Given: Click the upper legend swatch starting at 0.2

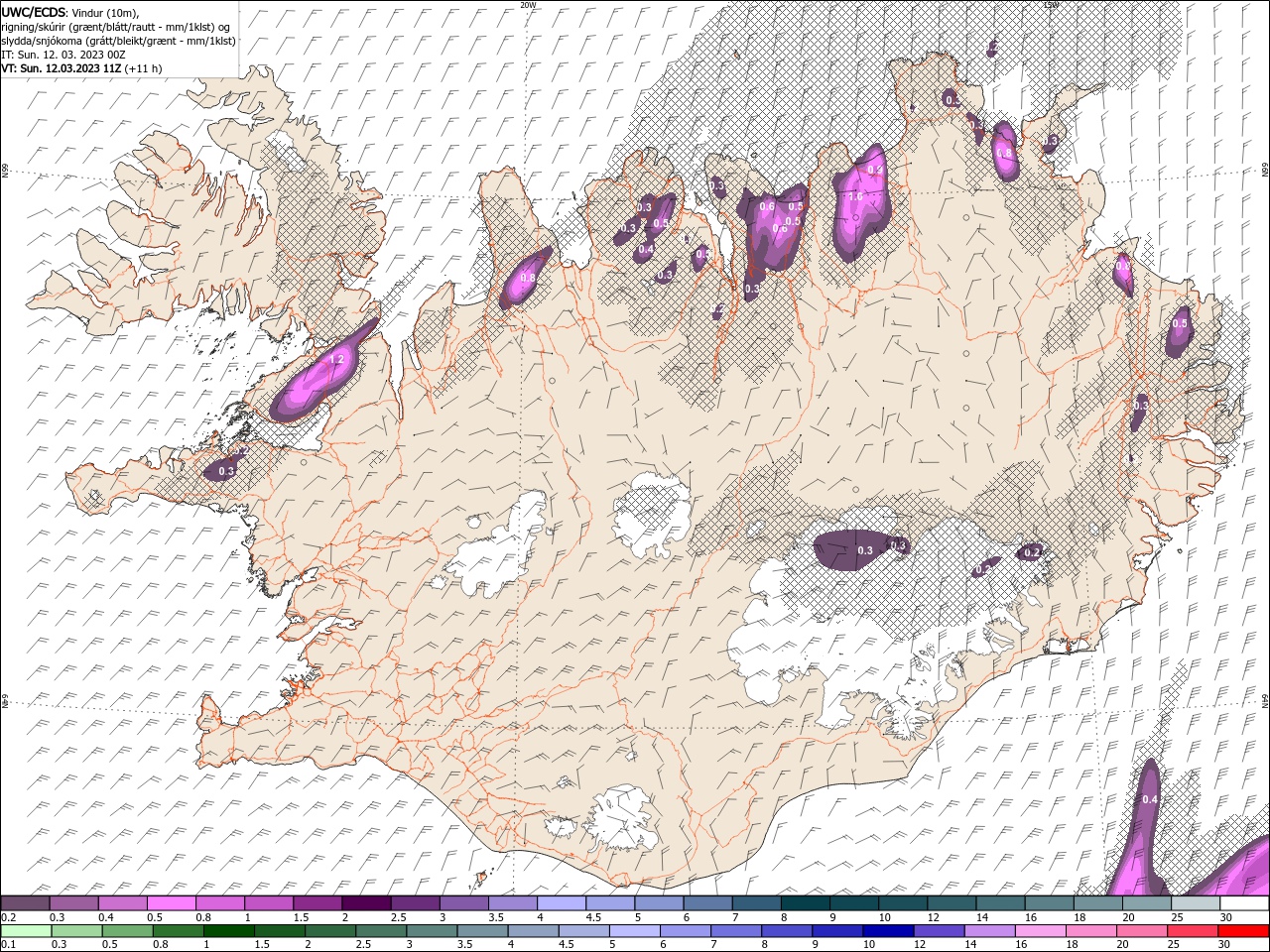Looking at the screenshot, I should [26, 903].
